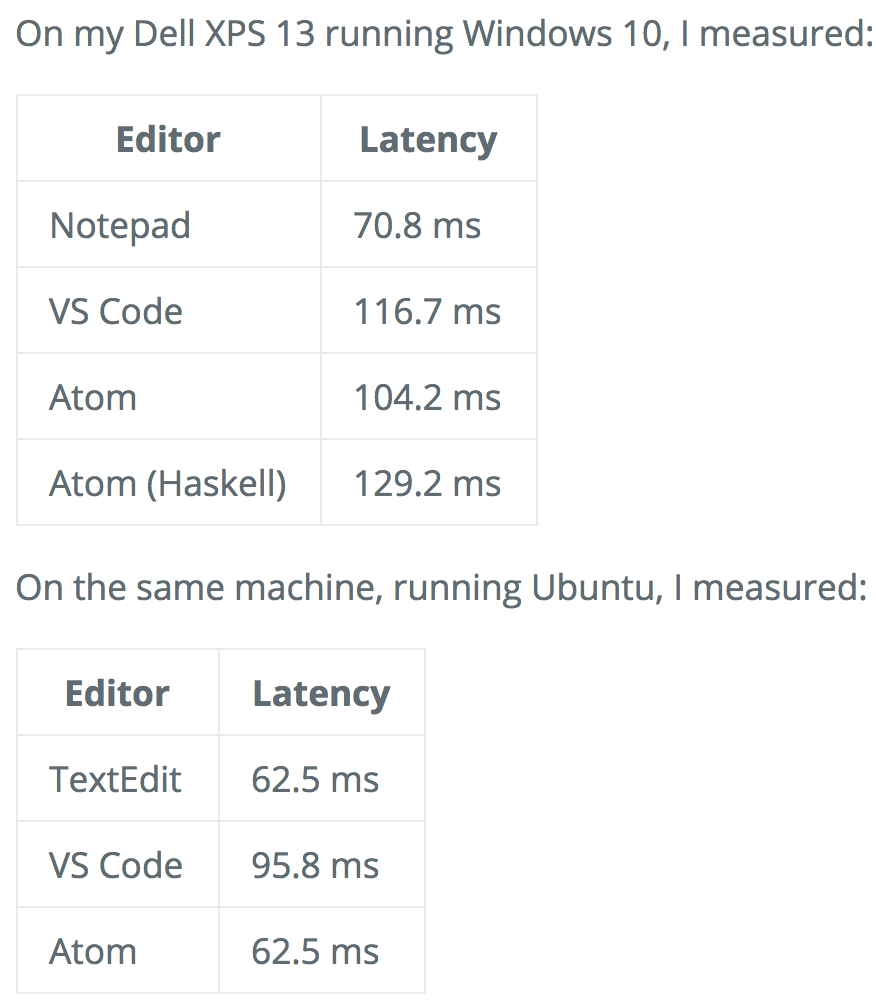Select Atom in the Ubuntu table
The height and width of the screenshot is (1002, 876).
coord(93,952)
